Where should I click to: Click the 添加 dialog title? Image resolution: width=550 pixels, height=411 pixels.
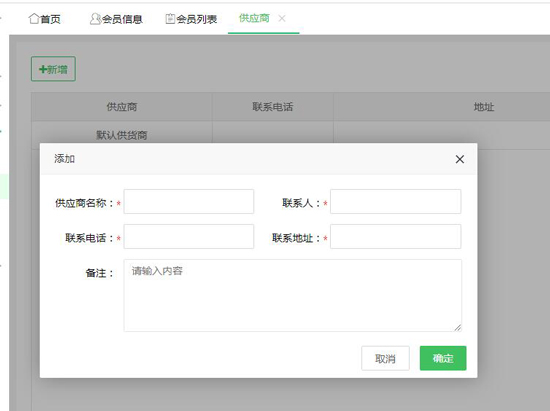(65, 159)
